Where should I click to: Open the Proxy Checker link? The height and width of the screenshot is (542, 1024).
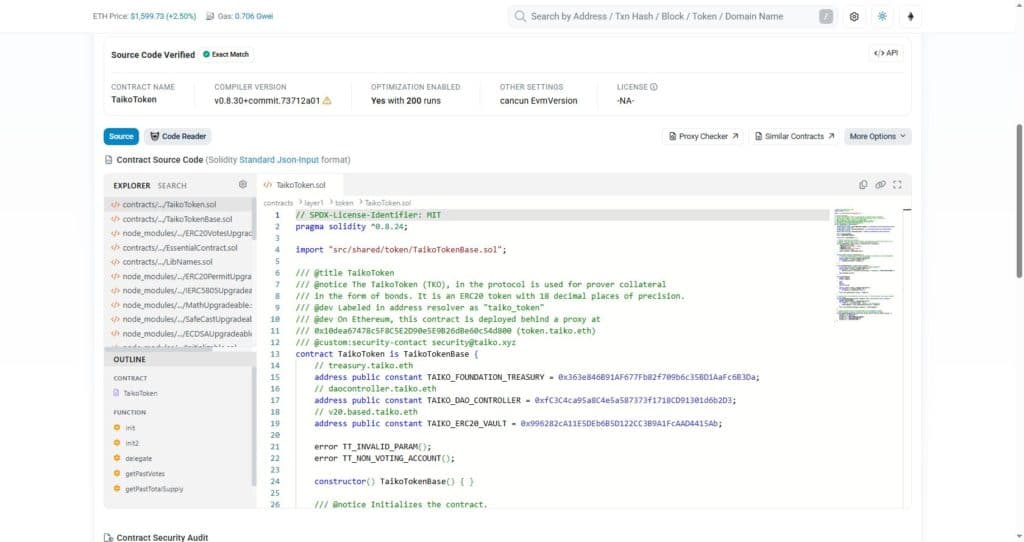[703, 136]
